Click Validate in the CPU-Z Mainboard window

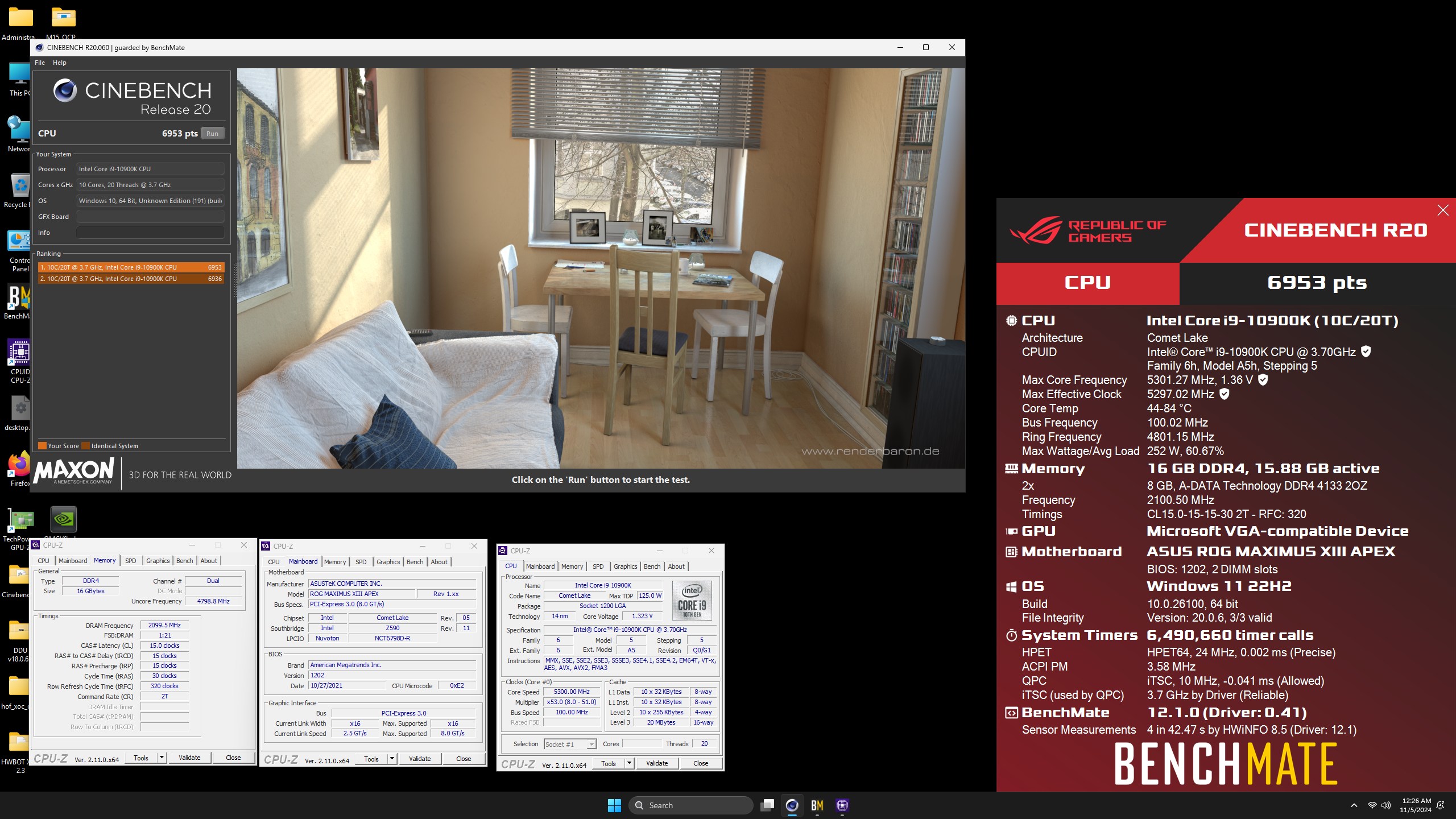(420, 759)
